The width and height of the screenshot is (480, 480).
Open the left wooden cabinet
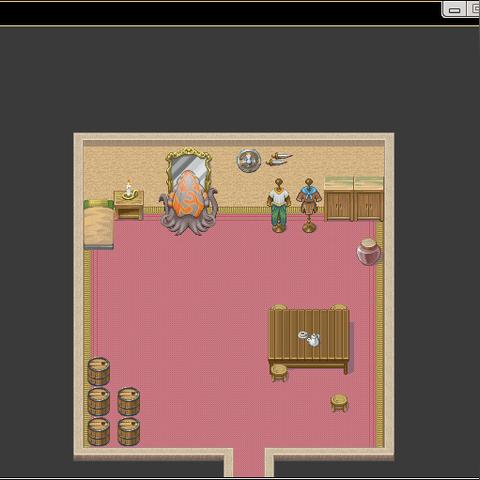pos(339,199)
